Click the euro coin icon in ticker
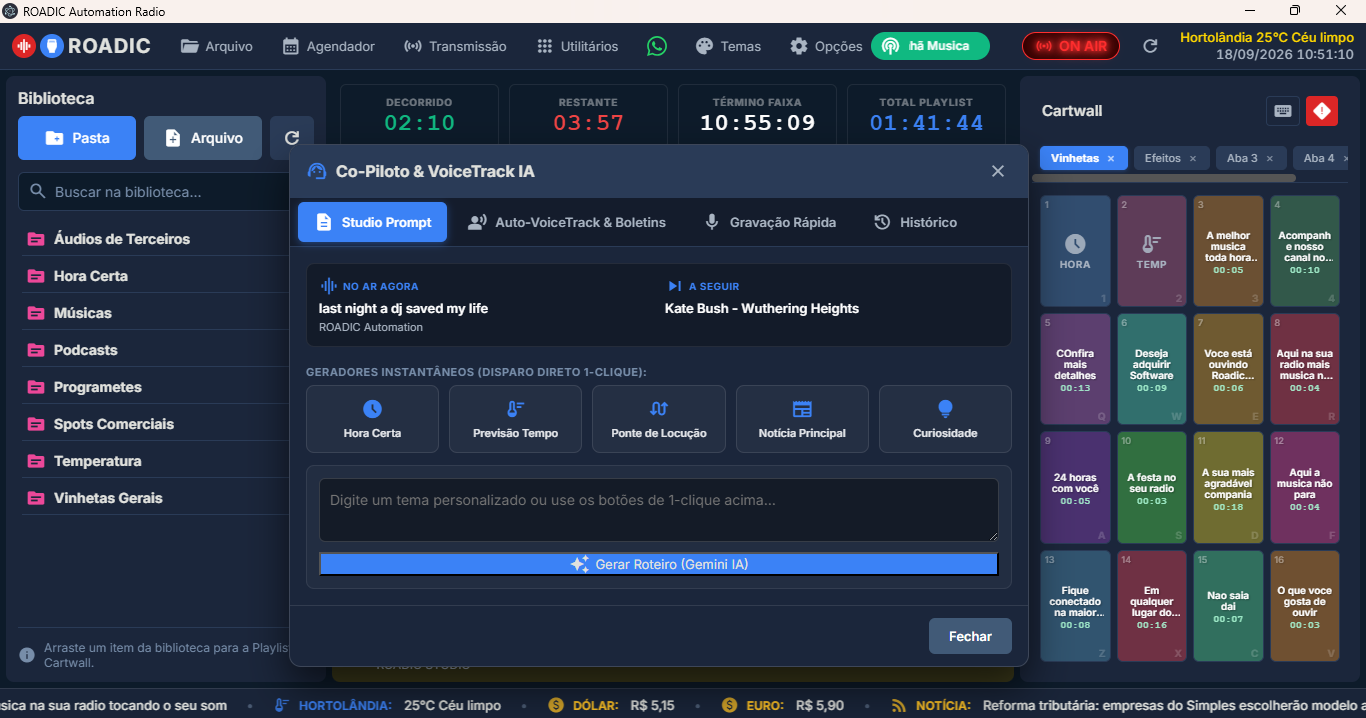The image size is (1366, 718). (729, 705)
